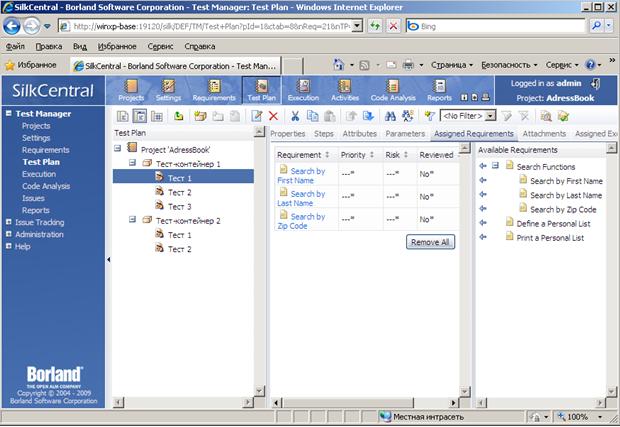Collapse Project 'AdressBook' tree node
This screenshot has height=427, width=620.
(117, 148)
